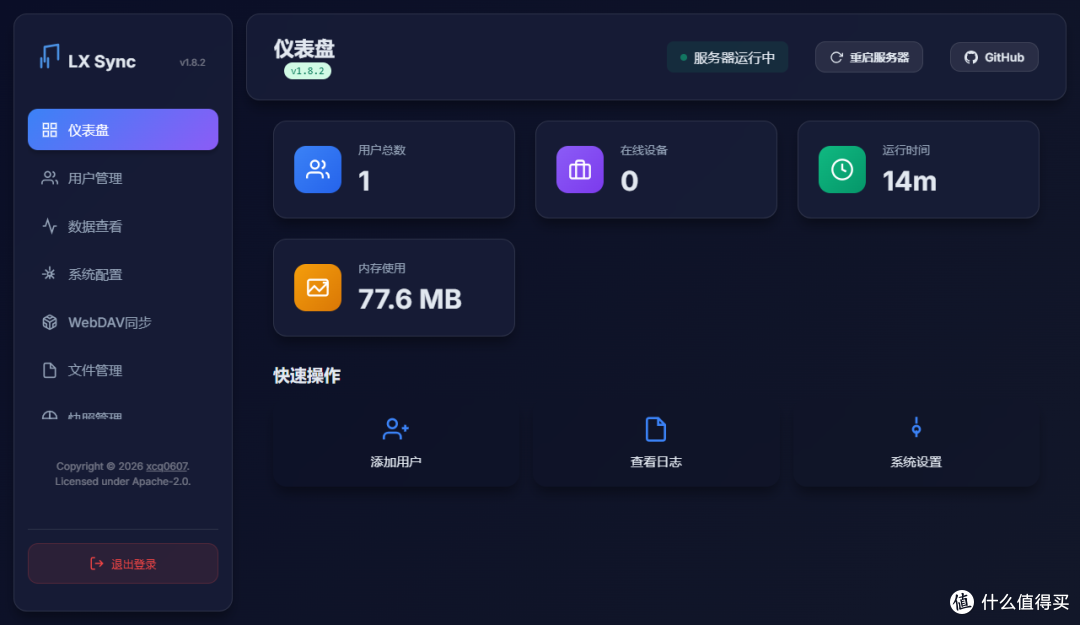Click the GitHub octocat icon
Viewport: 1080px width, 625px height.
(x=970, y=57)
